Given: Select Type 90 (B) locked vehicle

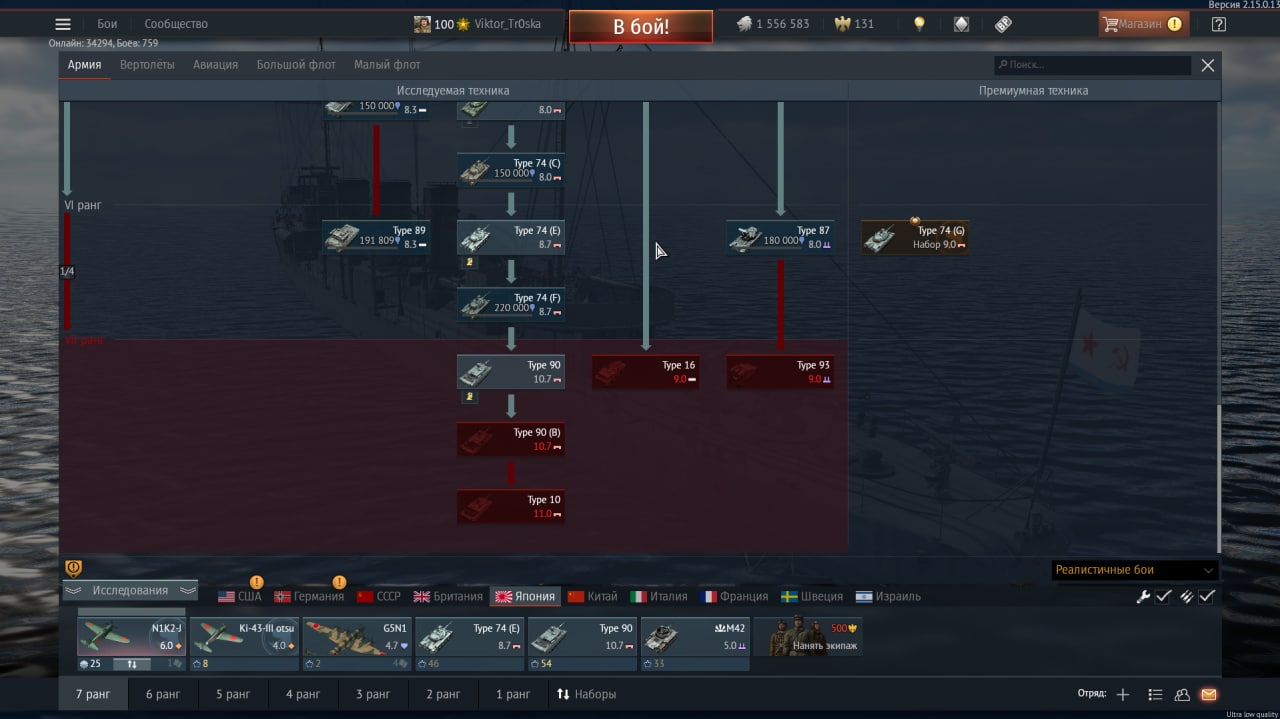Looking at the screenshot, I should pyautogui.click(x=511, y=439).
